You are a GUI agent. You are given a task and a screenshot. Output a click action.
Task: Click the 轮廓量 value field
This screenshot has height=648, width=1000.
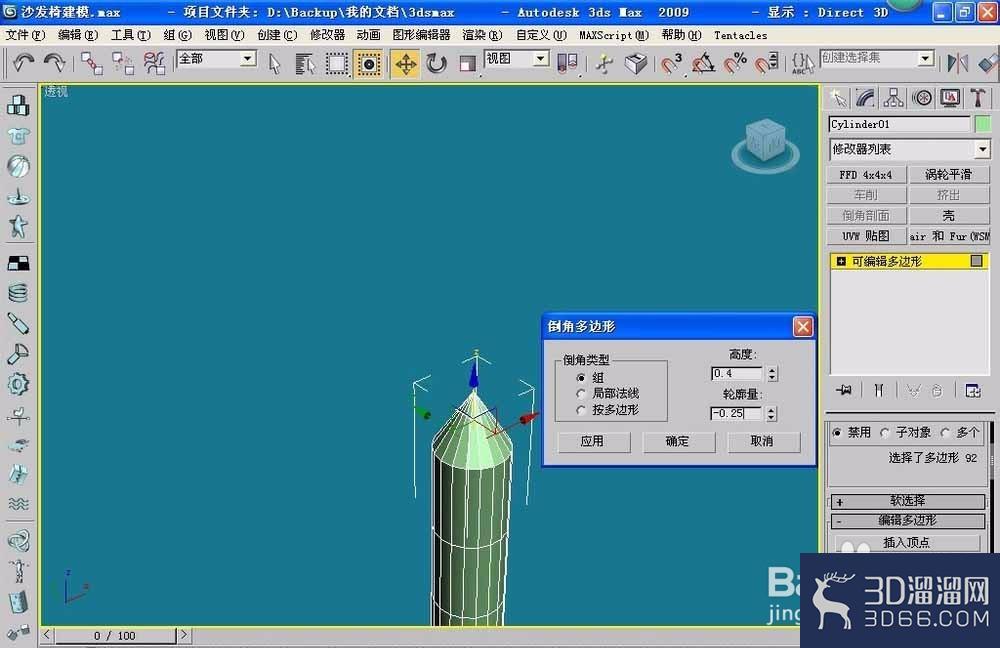click(737, 414)
